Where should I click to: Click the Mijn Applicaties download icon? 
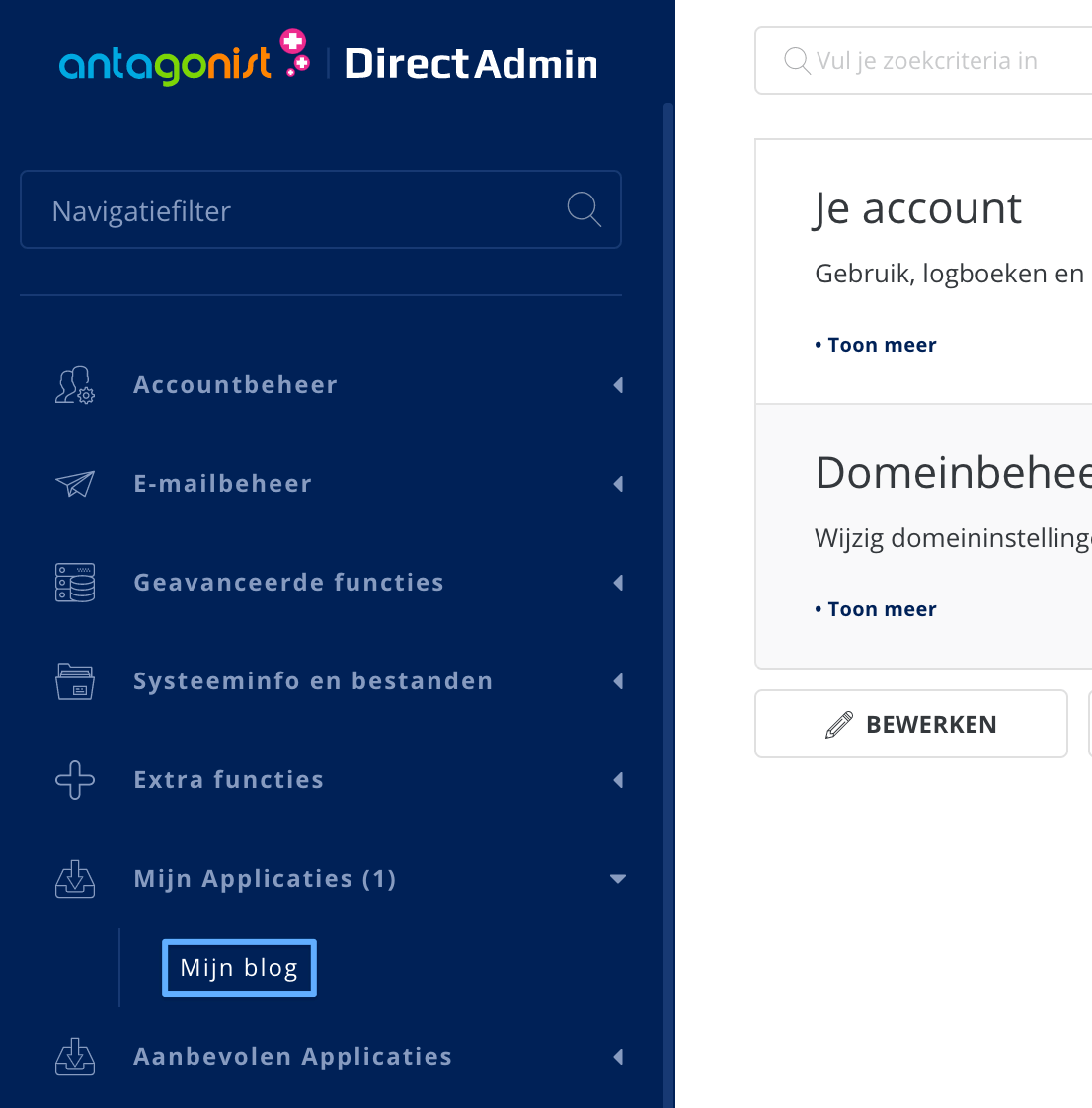click(74, 879)
